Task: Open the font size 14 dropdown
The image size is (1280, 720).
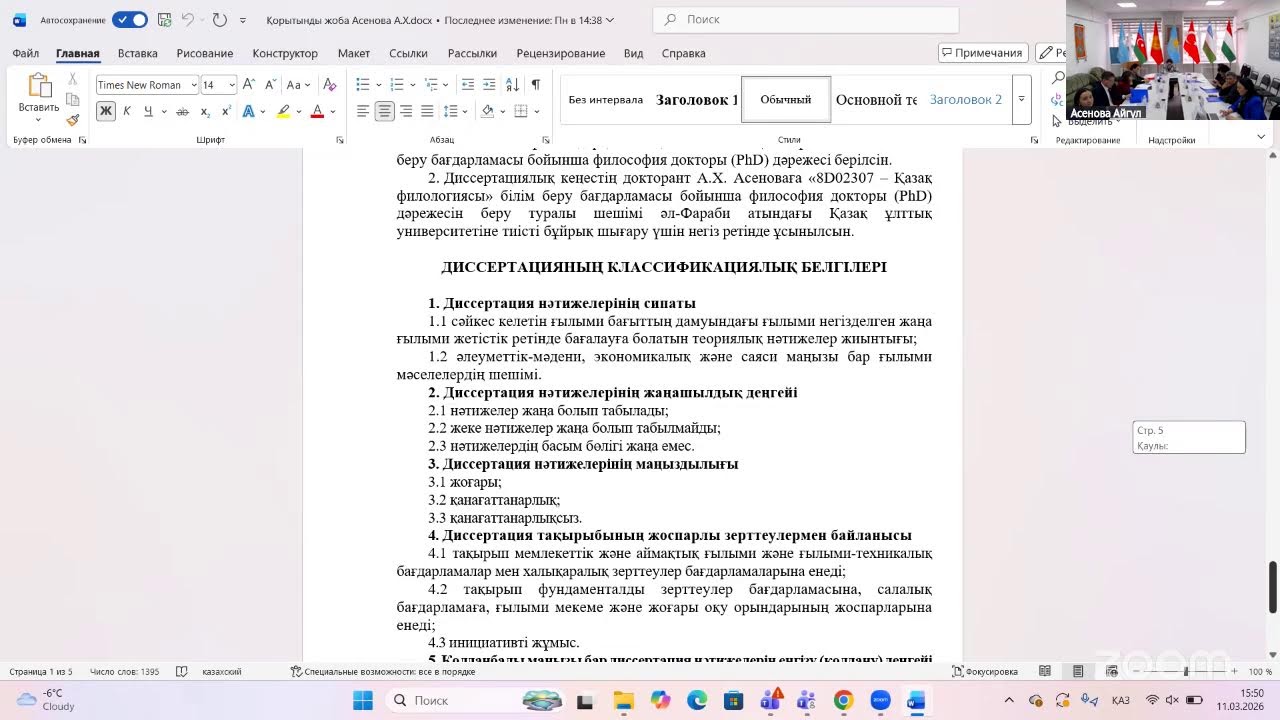Action: [219, 85]
